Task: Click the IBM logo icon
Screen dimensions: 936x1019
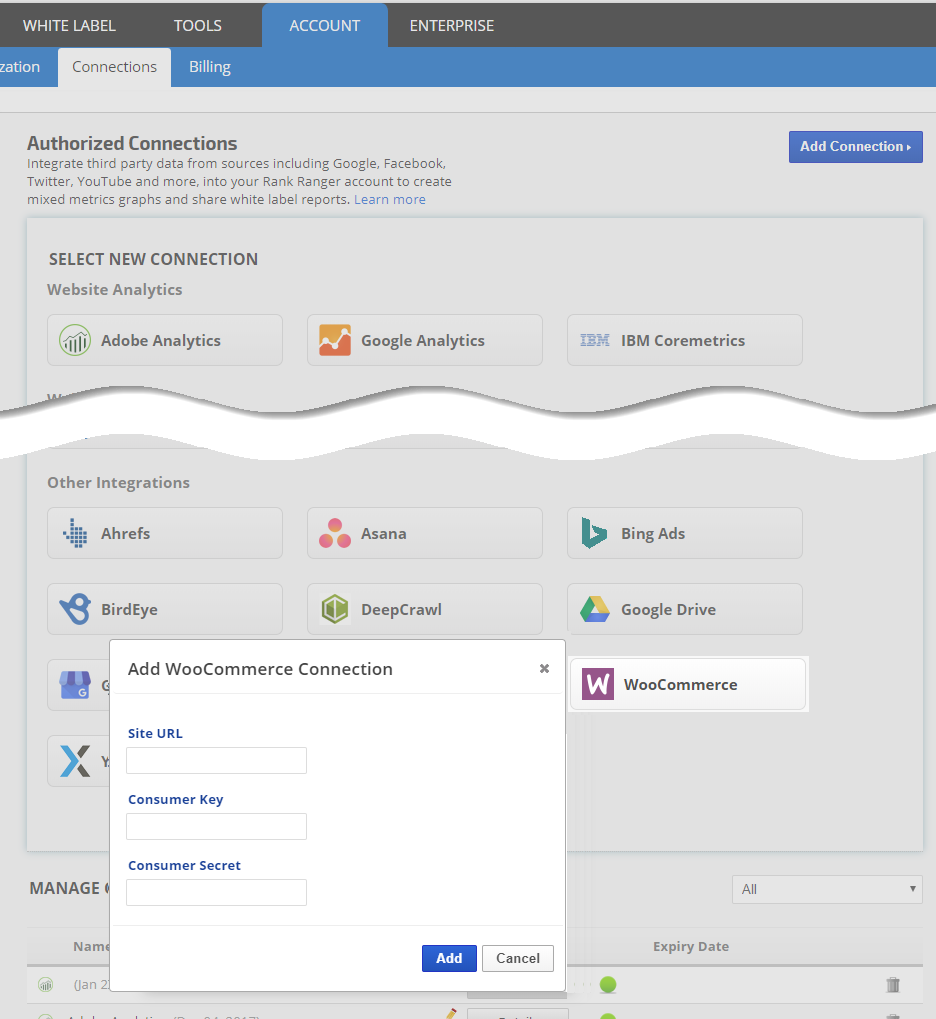Action: click(595, 340)
